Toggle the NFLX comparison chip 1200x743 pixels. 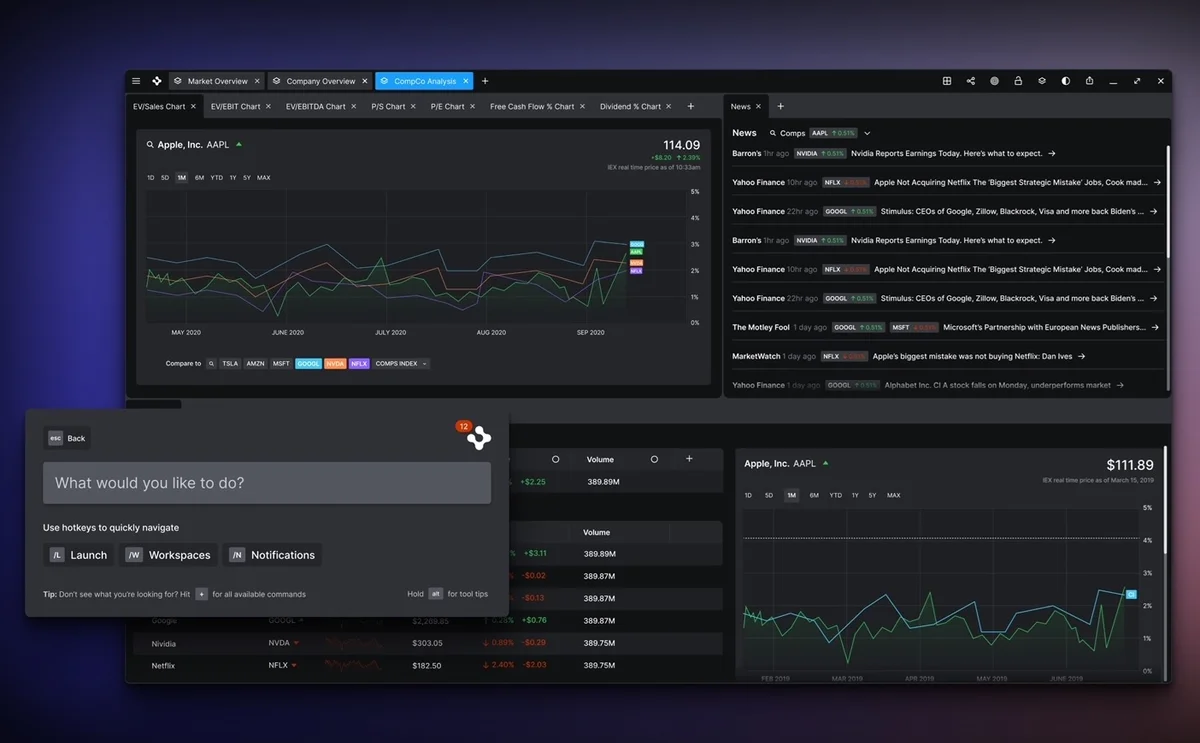(x=359, y=363)
